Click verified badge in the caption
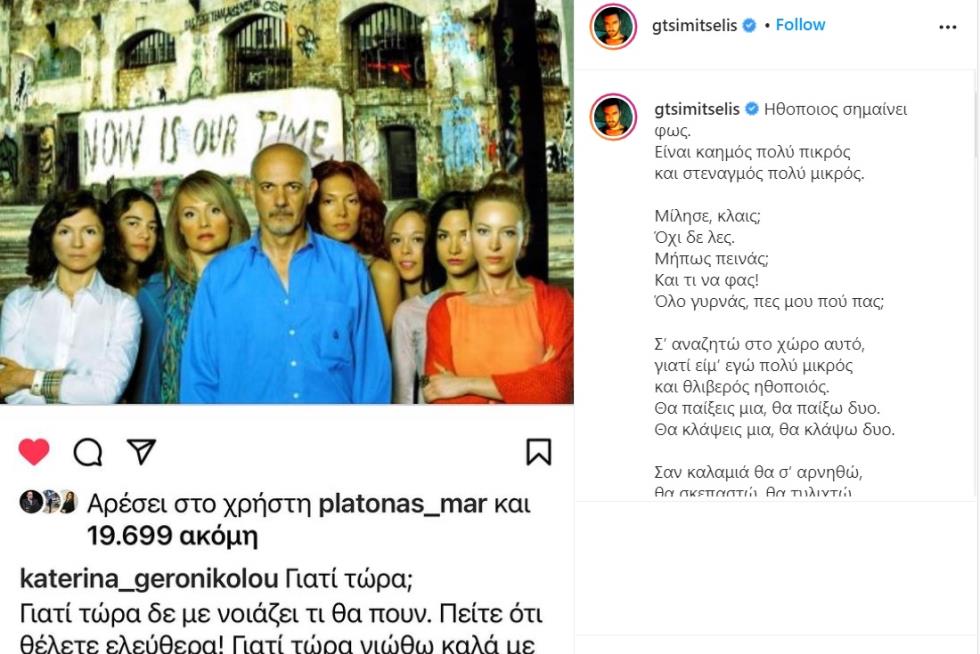980x654 pixels. (x=752, y=109)
